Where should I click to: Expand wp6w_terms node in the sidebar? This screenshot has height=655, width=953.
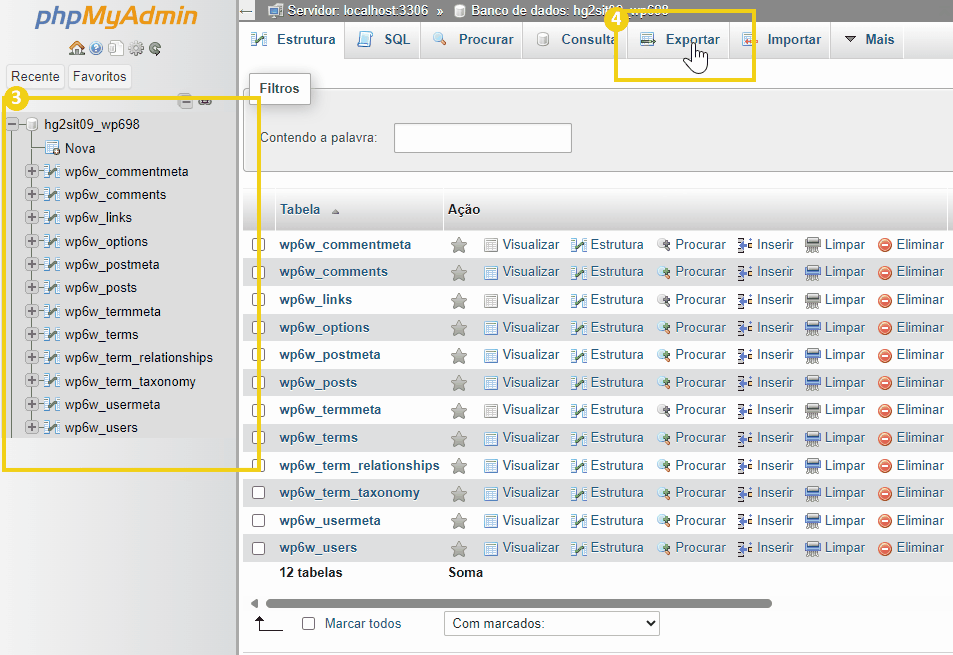[x=32, y=334]
